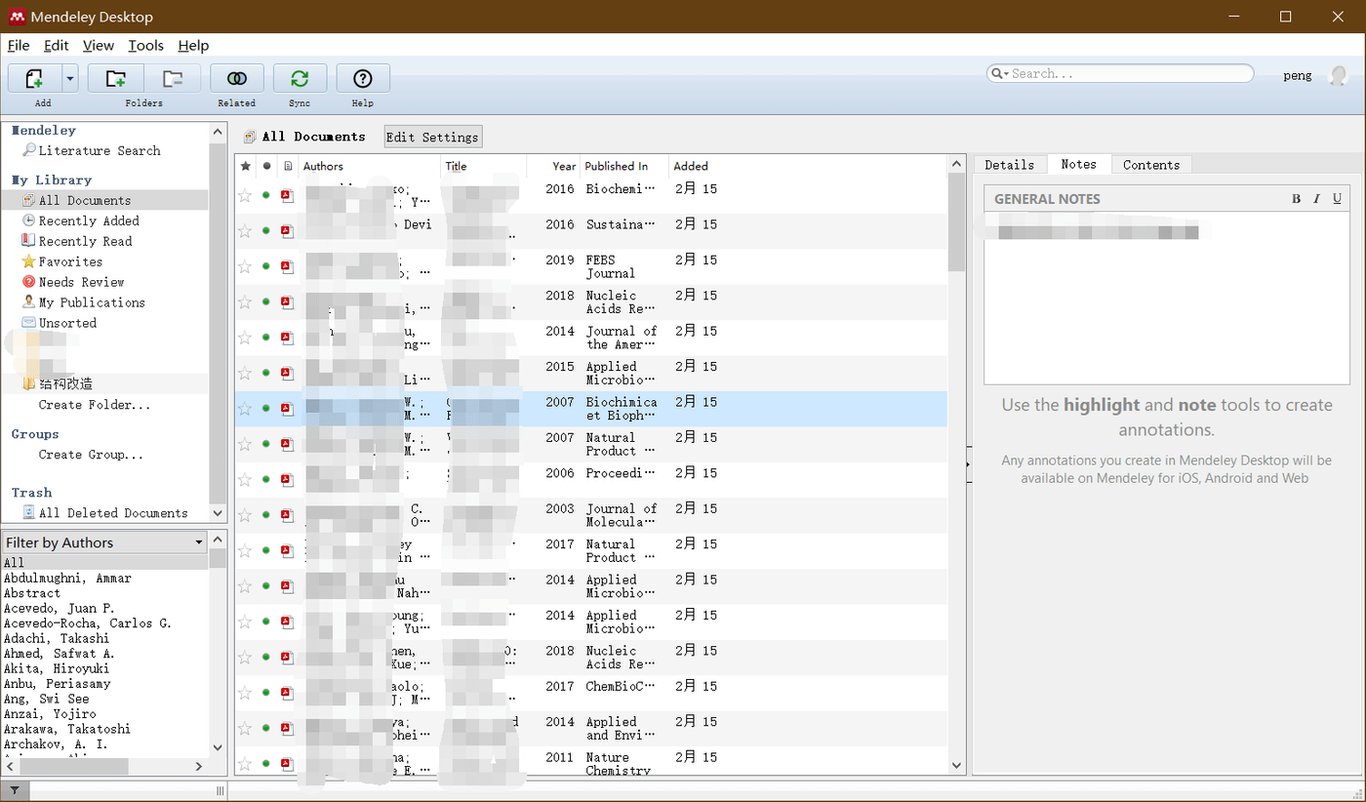Open the search options magnifier dropdown
The image size is (1366, 802).
point(999,73)
